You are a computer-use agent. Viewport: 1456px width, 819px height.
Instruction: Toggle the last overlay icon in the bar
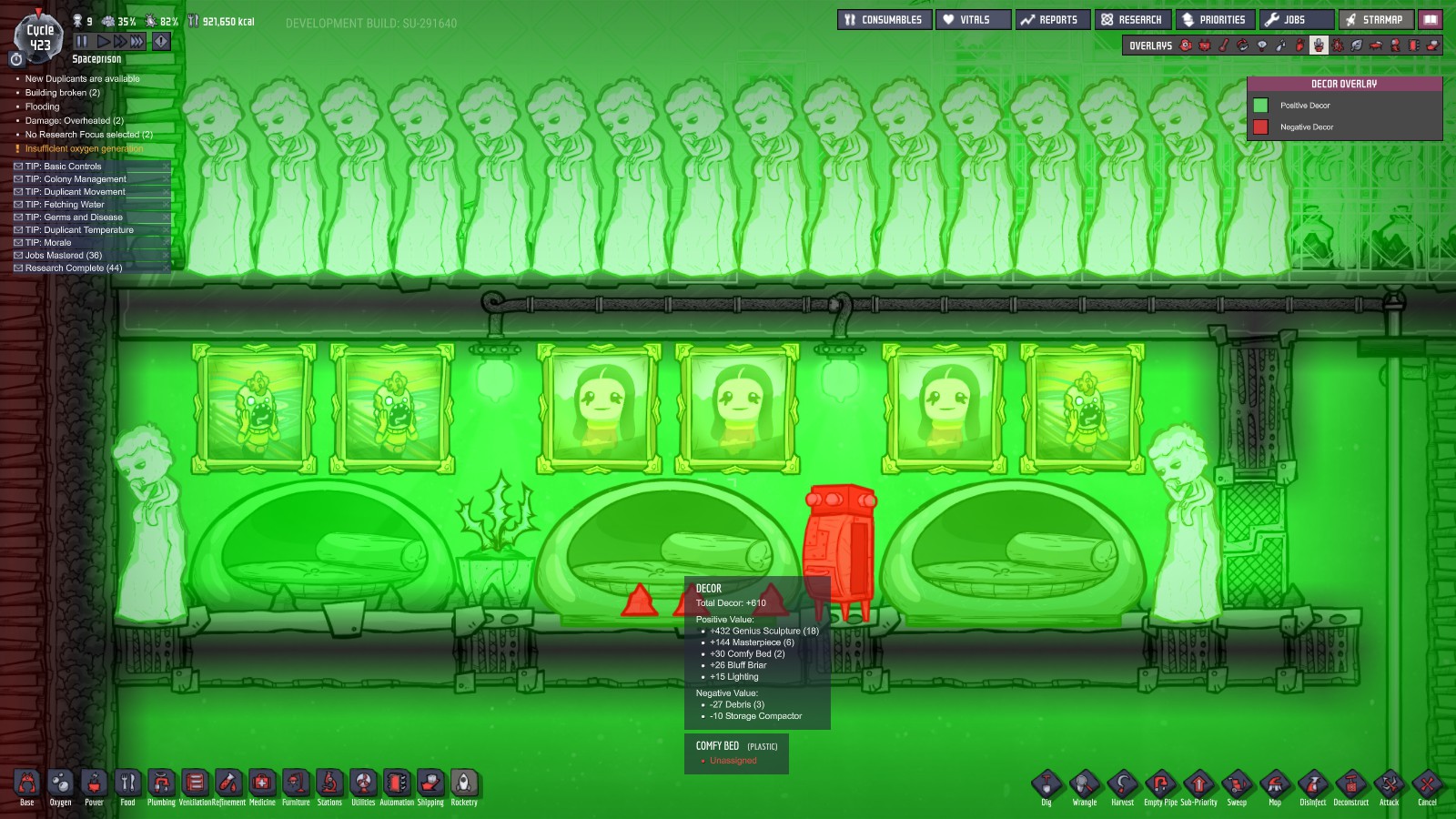point(1433,45)
